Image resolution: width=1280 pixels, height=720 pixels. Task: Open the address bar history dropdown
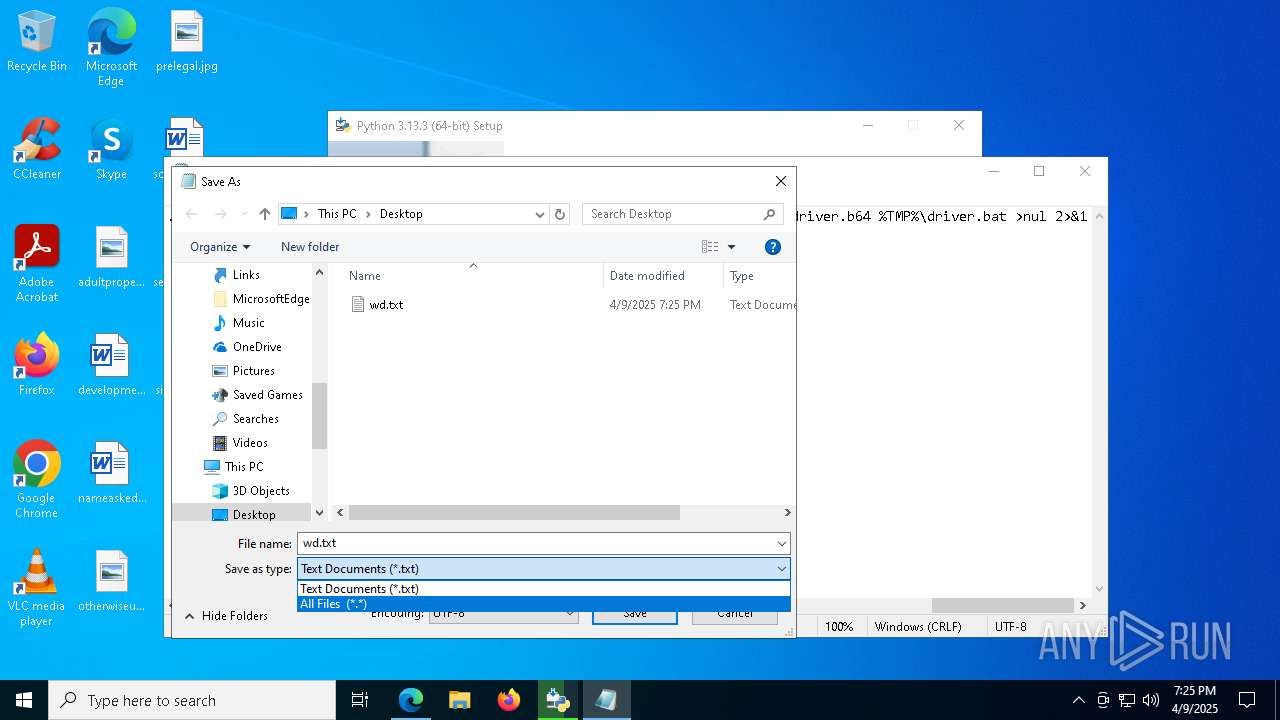540,214
